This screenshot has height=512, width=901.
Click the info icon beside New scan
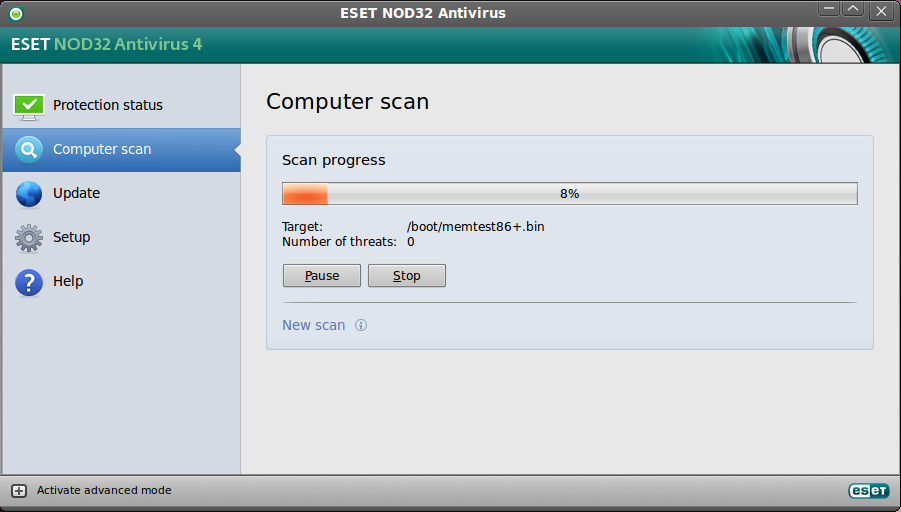click(361, 325)
